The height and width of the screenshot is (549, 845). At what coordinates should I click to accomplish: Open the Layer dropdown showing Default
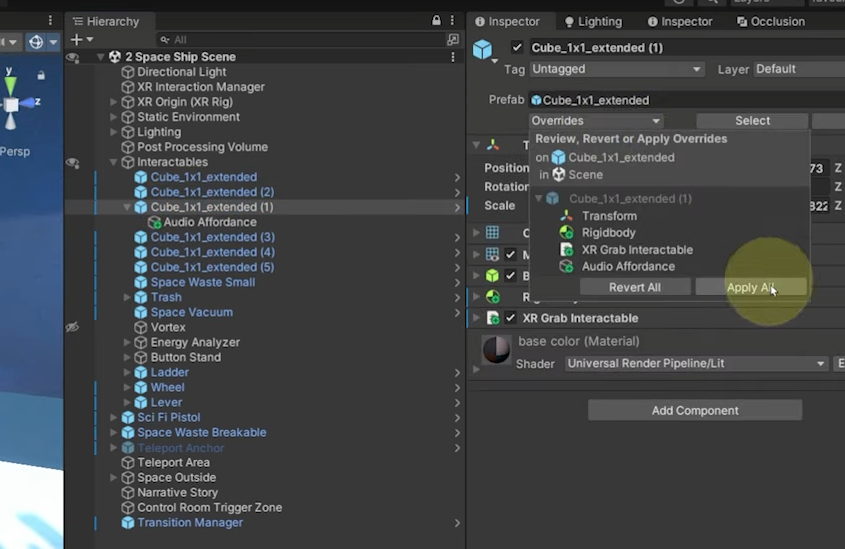click(799, 69)
